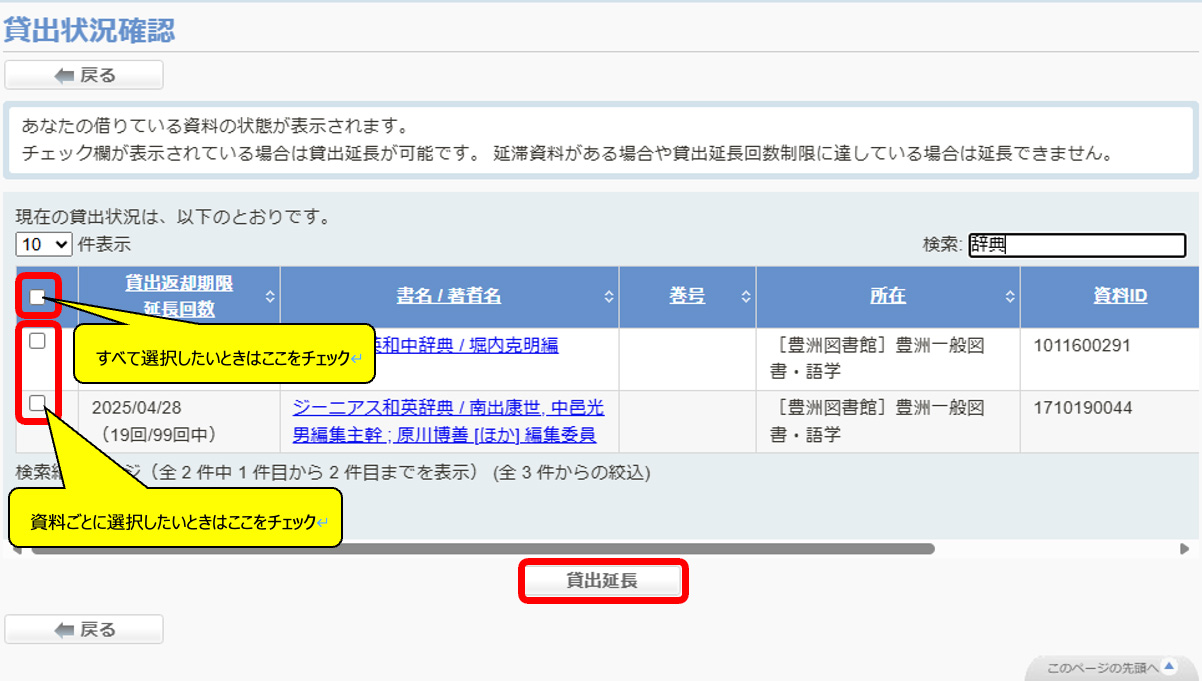Check the first row's loan checkbox
Screen dimensions: 1202x681
[37, 341]
